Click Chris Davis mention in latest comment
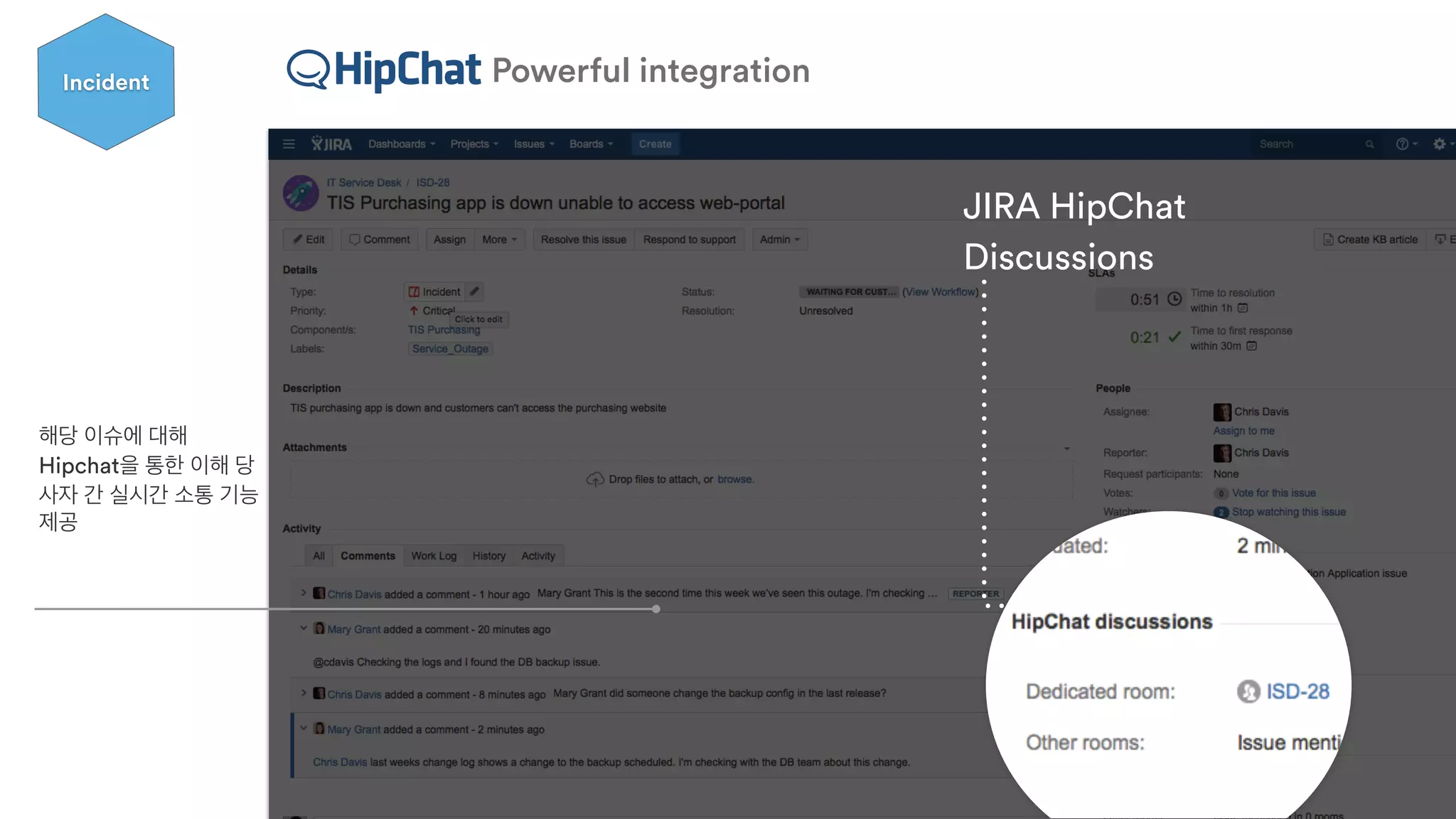The height and width of the screenshot is (819, 1456). 340,762
